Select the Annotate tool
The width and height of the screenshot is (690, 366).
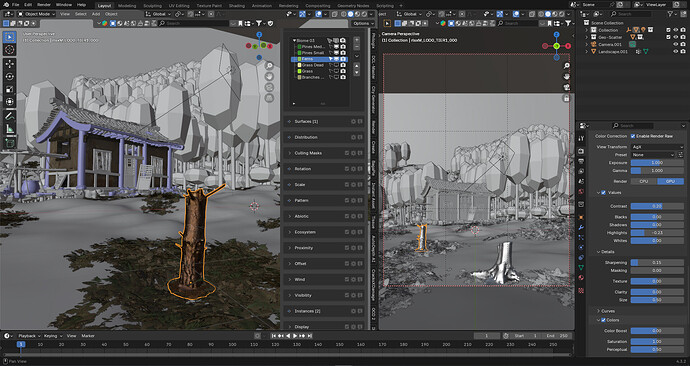tap(10, 116)
